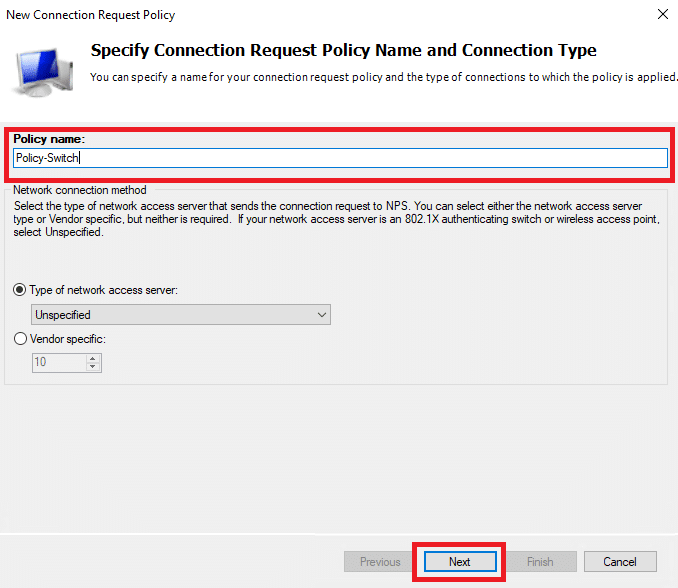Screen dimensions: 678x588
Task: Click the computer wizard icon in header
Action: coord(43,72)
